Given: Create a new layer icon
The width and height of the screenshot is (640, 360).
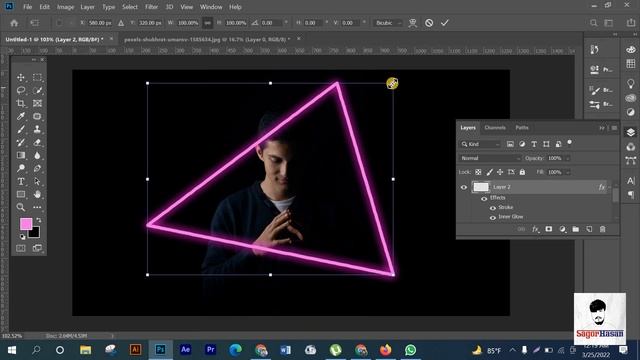Looking at the screenshot, I should 589,229.
